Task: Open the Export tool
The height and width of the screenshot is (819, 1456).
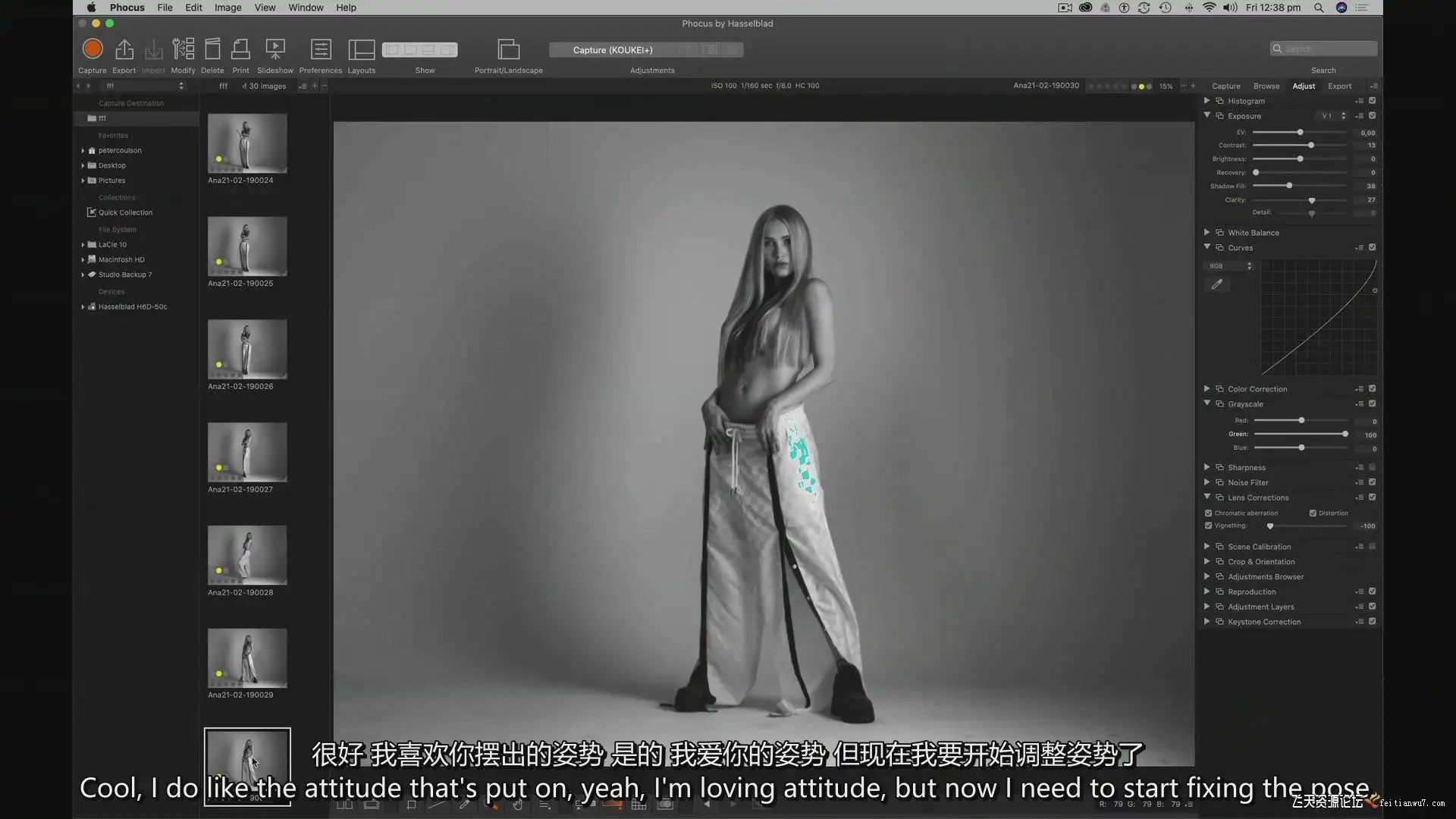Action: [x=124, y=49]
